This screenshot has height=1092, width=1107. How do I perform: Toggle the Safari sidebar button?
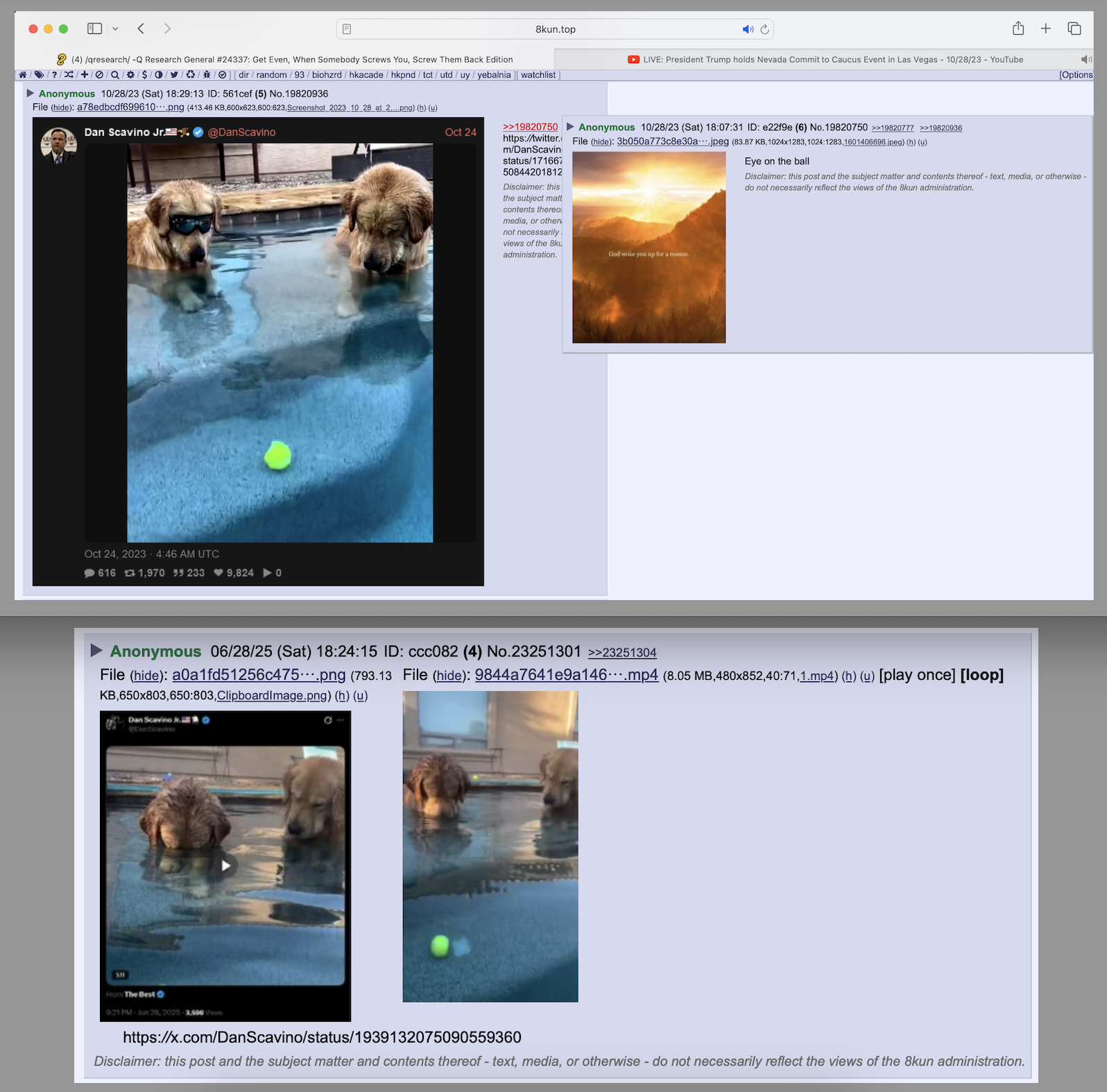click(x=94, y=28)
